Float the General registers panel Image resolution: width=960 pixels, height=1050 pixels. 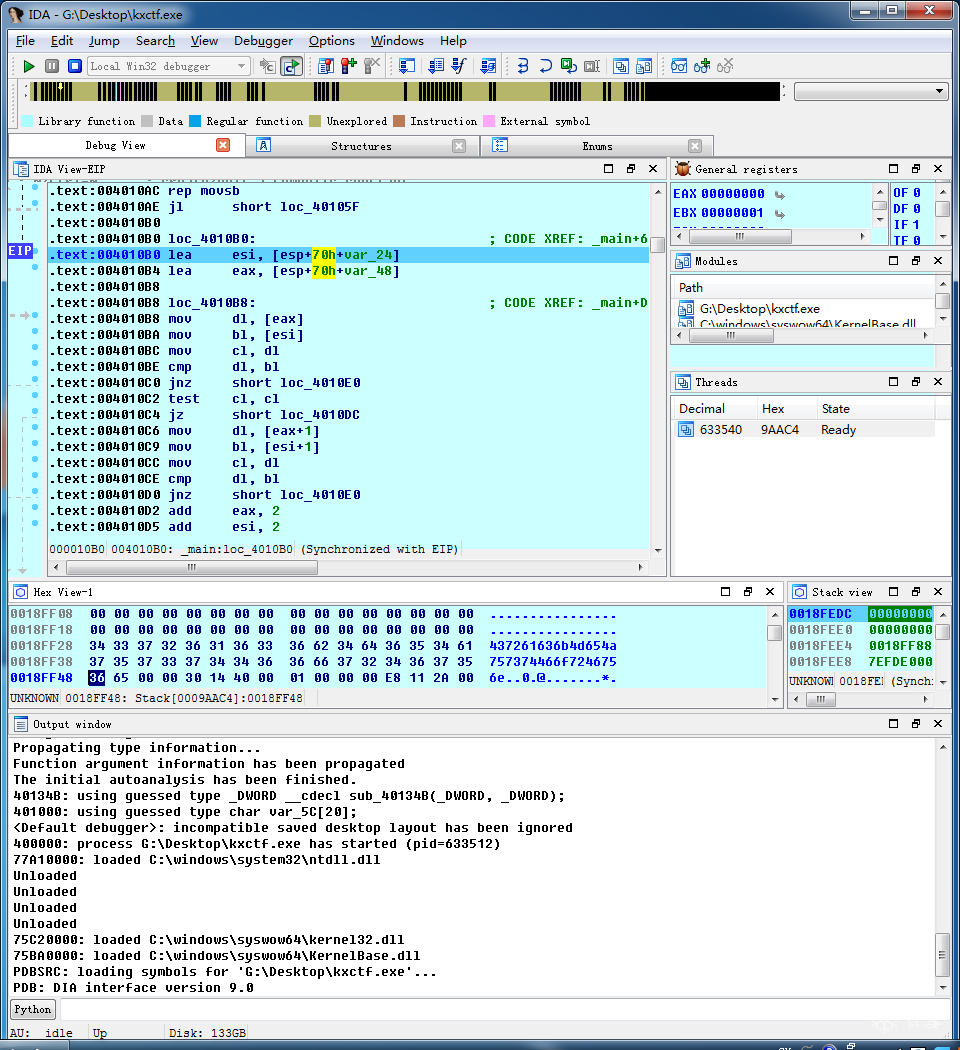click(916, 168)
